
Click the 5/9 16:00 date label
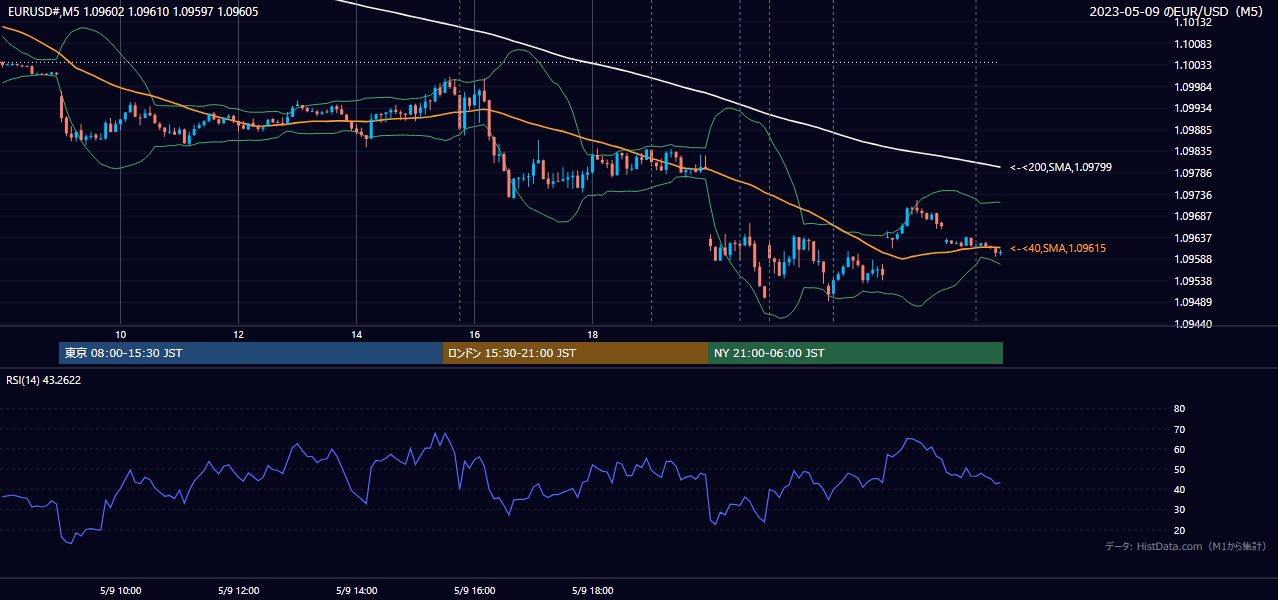coord(474,591)
